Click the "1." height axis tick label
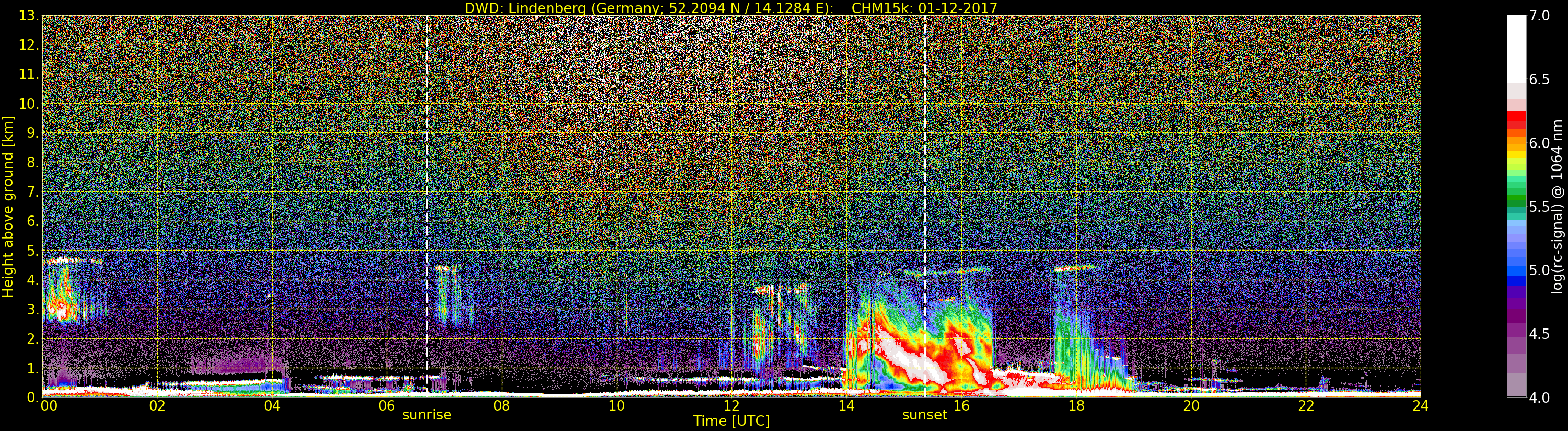Screen dimensions: 1568x431 click(x=33, y=368)
